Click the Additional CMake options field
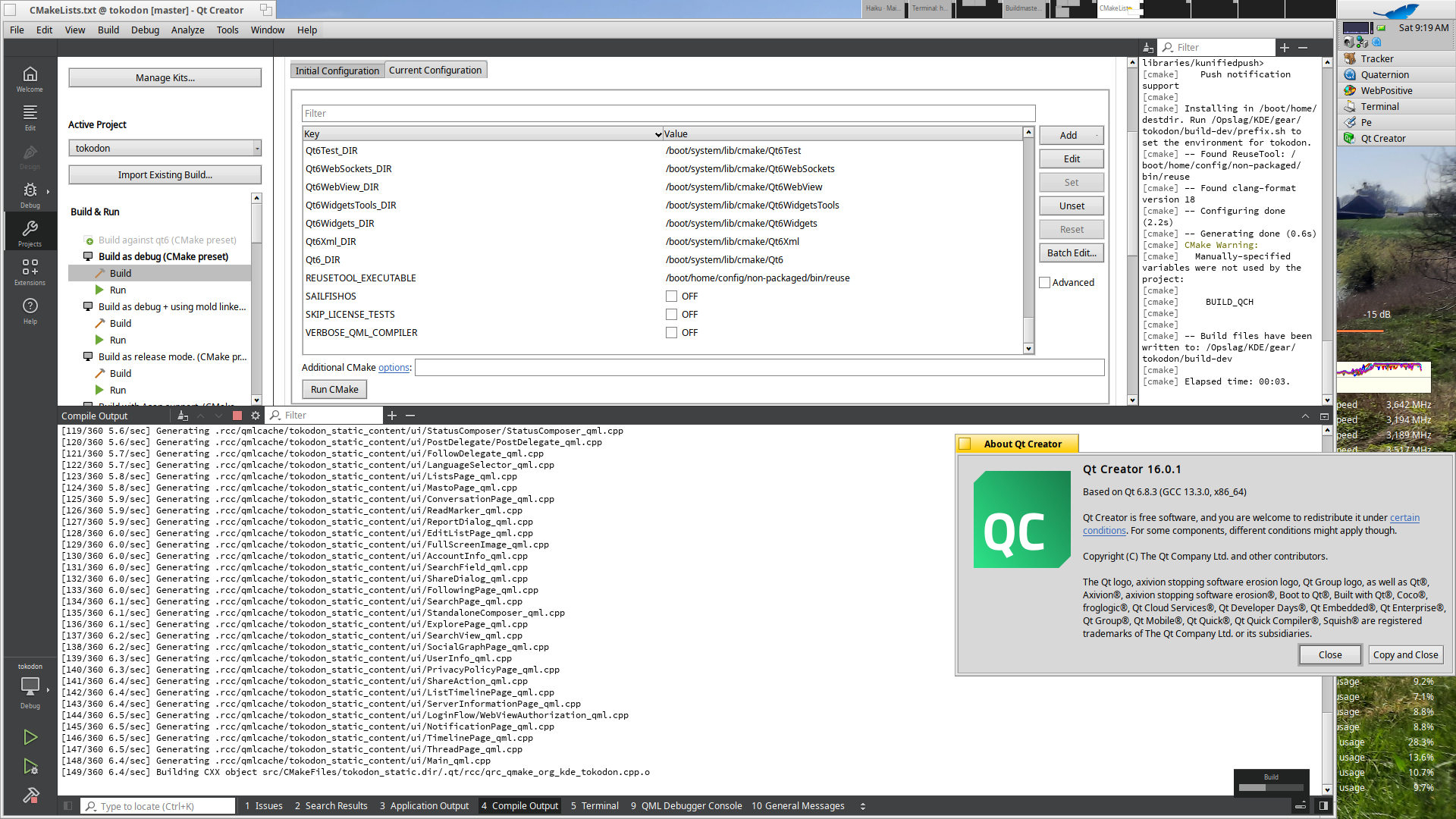1456x819 pixels. [x=759, y=368]
